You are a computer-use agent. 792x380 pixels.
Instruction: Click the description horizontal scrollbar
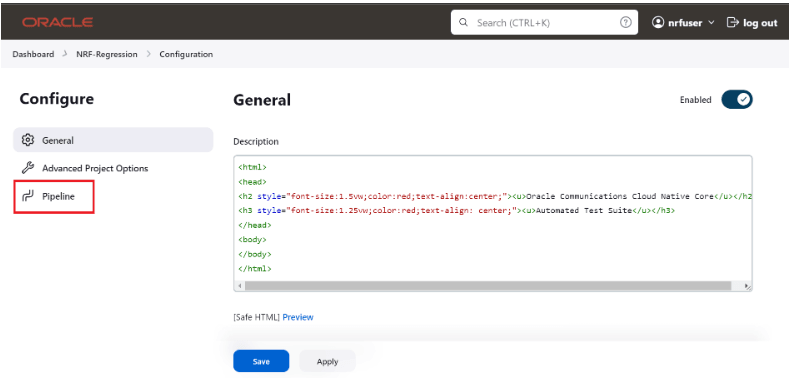coord(487,286)
